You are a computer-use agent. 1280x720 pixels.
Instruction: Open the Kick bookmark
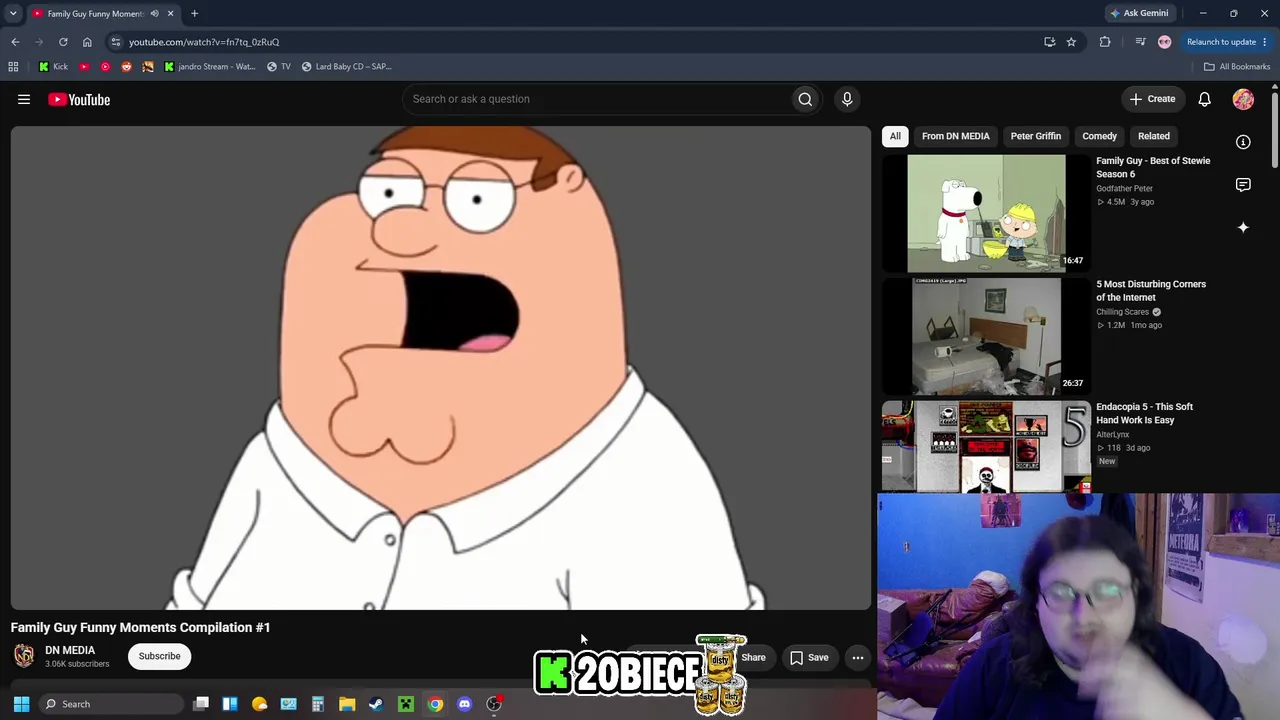coord(54,67)
